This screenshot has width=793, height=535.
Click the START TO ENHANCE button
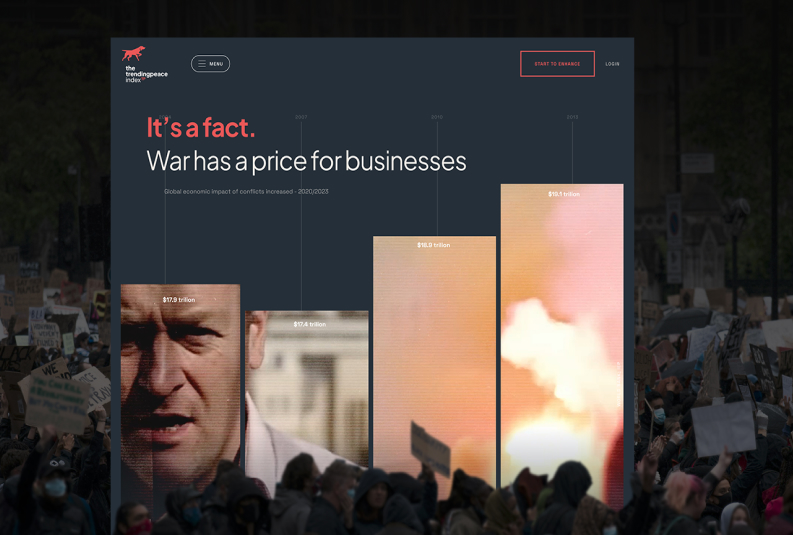[557, 64]
